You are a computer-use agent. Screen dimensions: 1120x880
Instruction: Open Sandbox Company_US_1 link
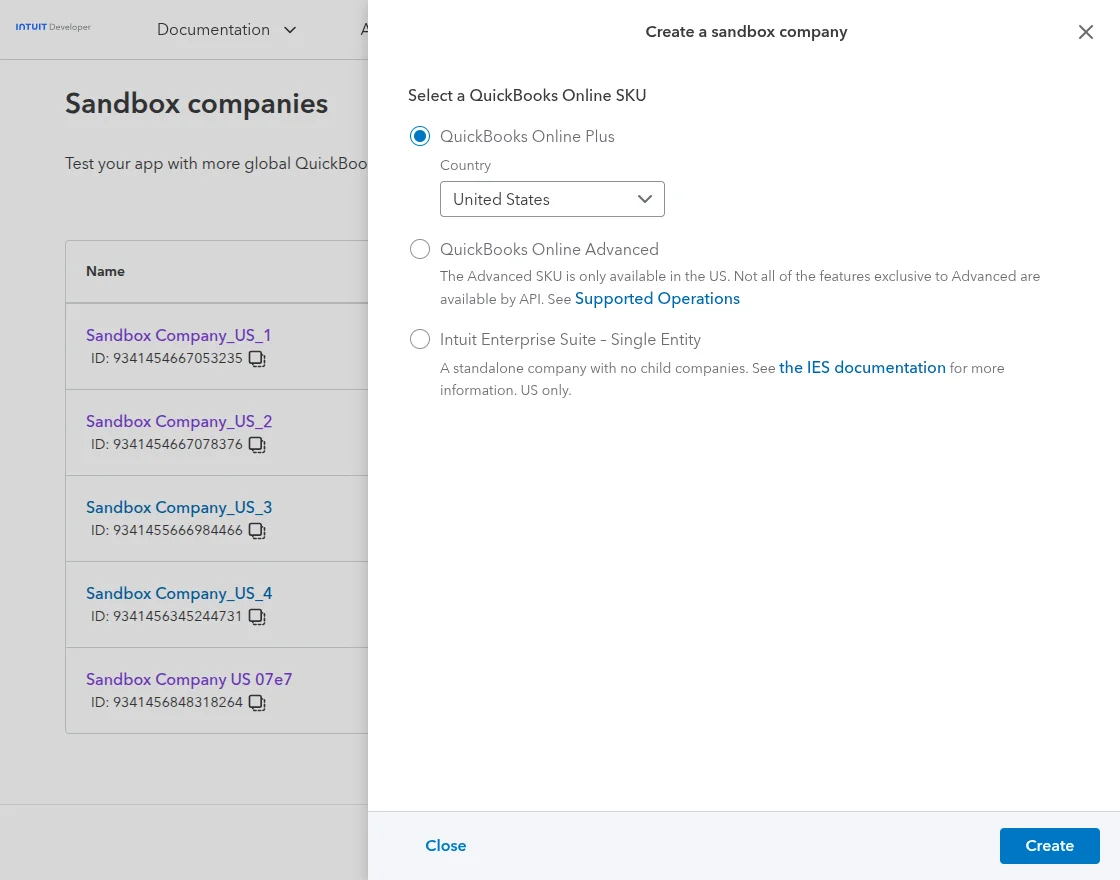click(x=179, y=335)
